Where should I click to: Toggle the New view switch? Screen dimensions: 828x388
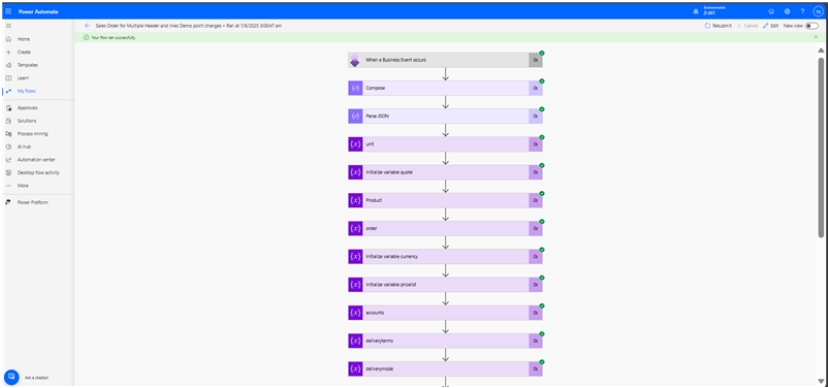coord(812,25)
